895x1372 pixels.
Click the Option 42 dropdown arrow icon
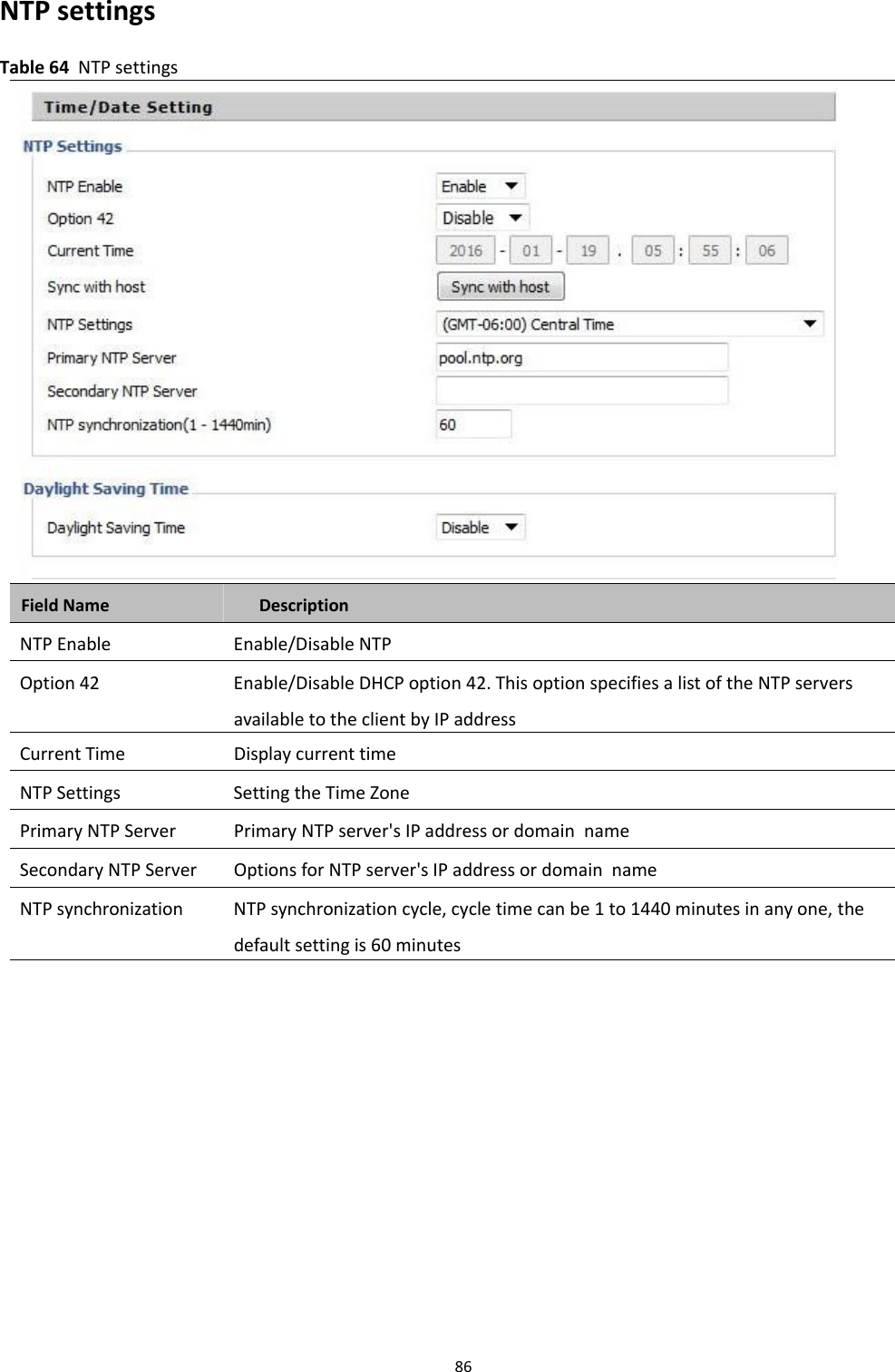tap(515, 218)
